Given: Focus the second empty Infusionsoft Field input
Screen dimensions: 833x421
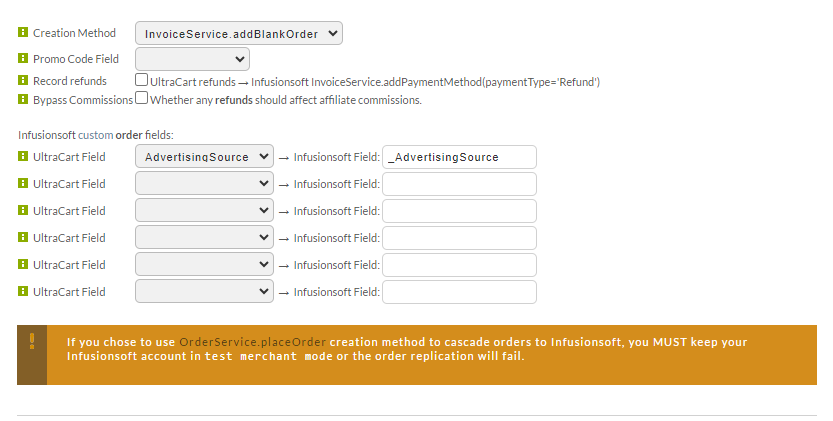Looking at the screenshot, I should coord(460,184).
